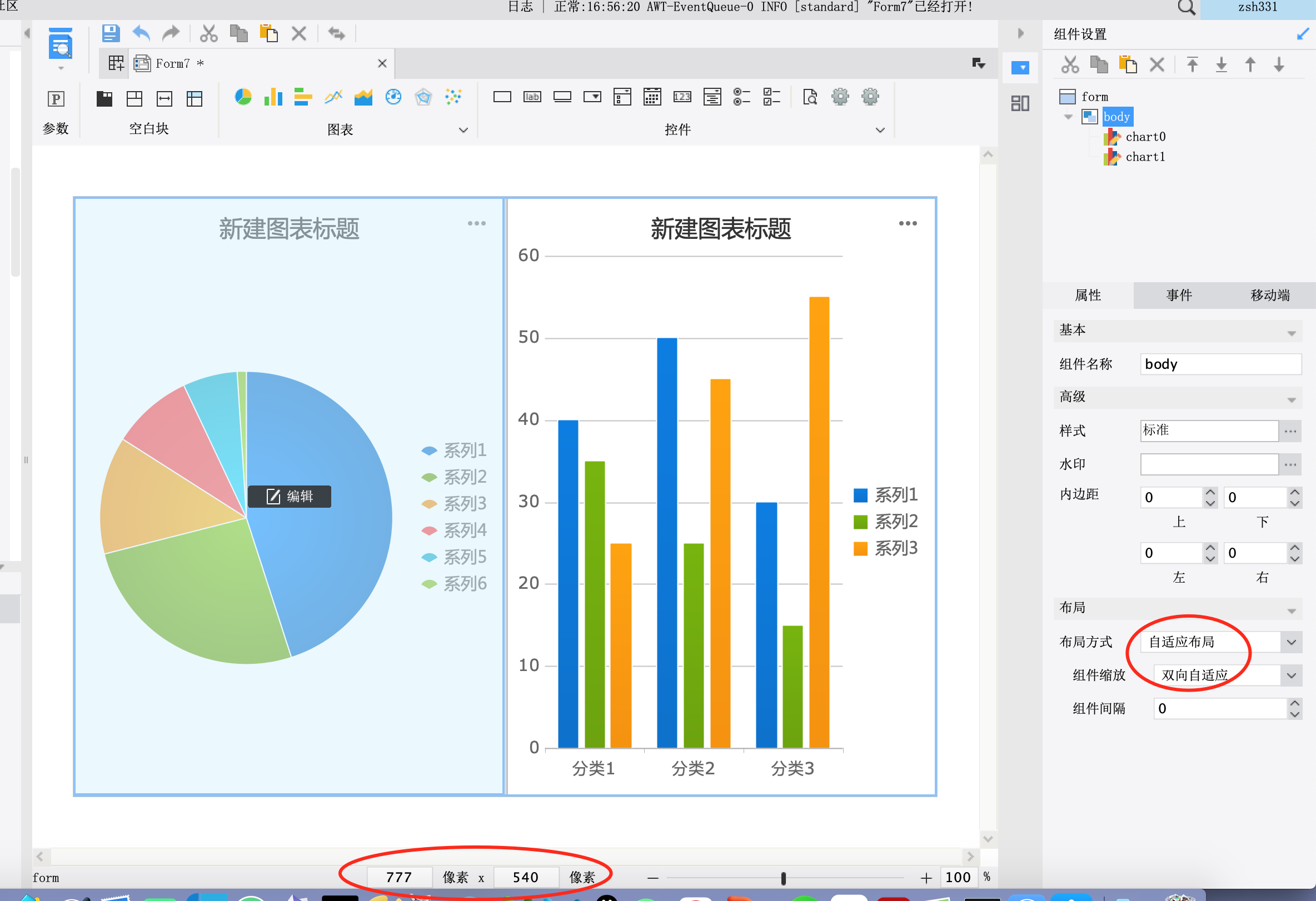Insert a gauge chart from the chart gallery
Viewport: 1316px width, 901px height.
[393, 97]
